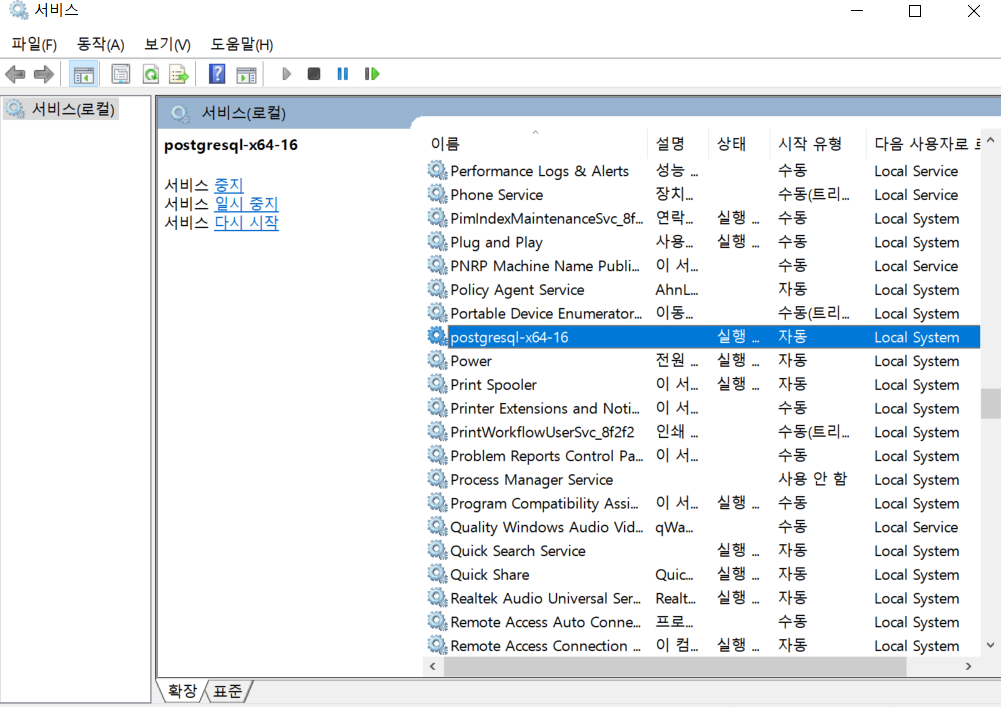Click the gear icon of Plug and Play
The width and height of the screenshot is (1001, 707).
click(437, 242)
